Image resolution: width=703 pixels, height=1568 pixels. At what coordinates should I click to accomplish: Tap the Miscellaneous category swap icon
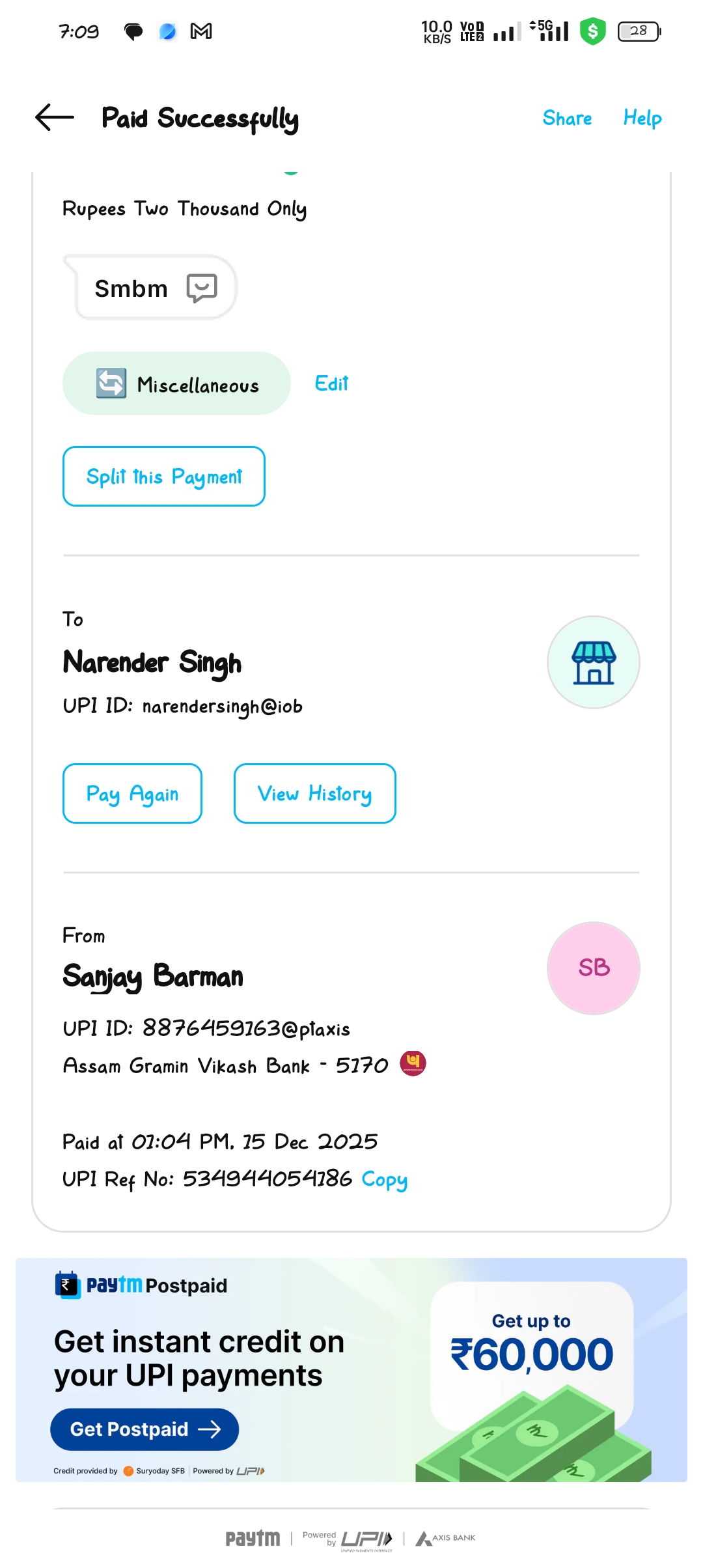(111, 383)
